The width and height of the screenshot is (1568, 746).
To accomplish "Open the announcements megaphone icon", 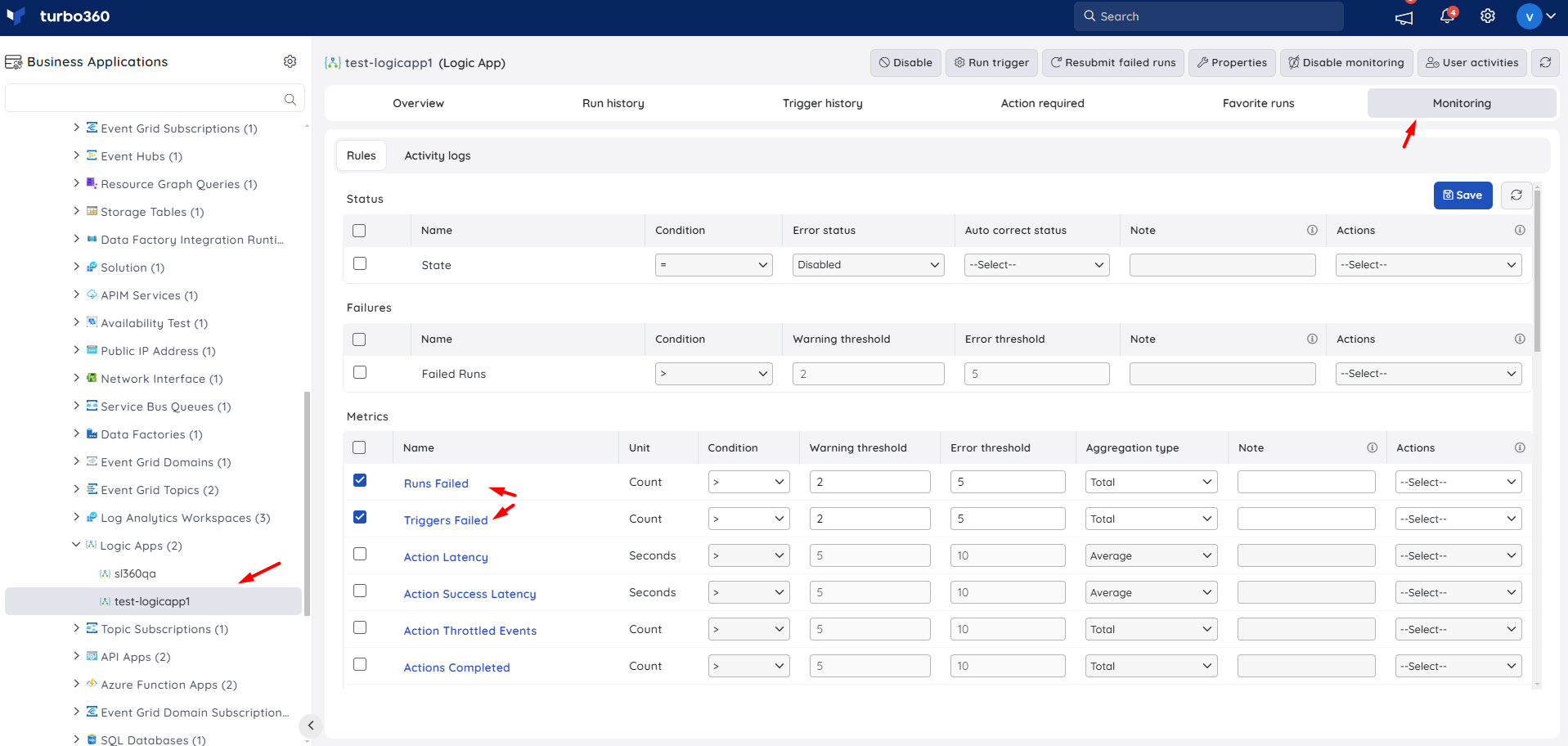I will (1404, 17).
